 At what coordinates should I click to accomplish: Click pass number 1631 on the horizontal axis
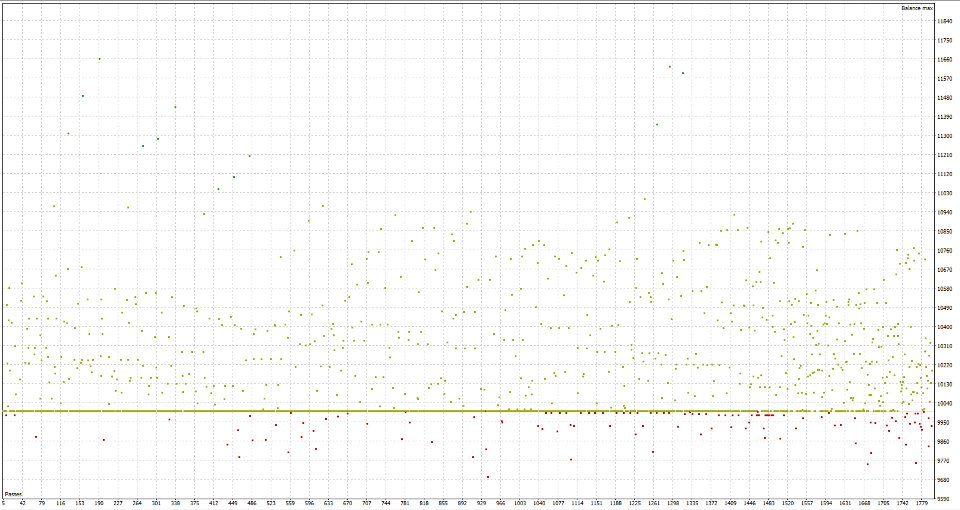pyautogui.click(x=845, y=503)
